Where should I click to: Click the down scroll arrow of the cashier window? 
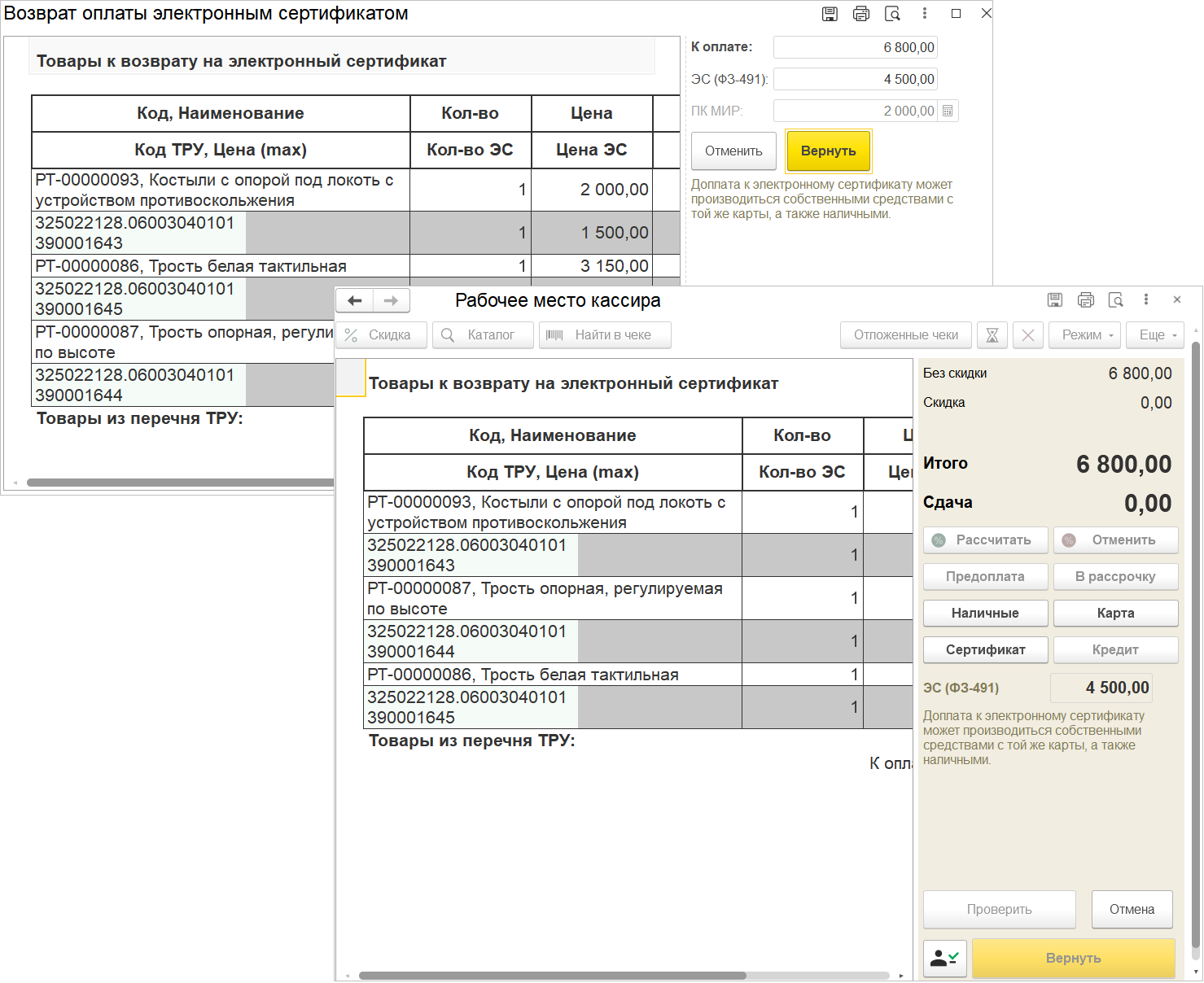[1196, 972]
